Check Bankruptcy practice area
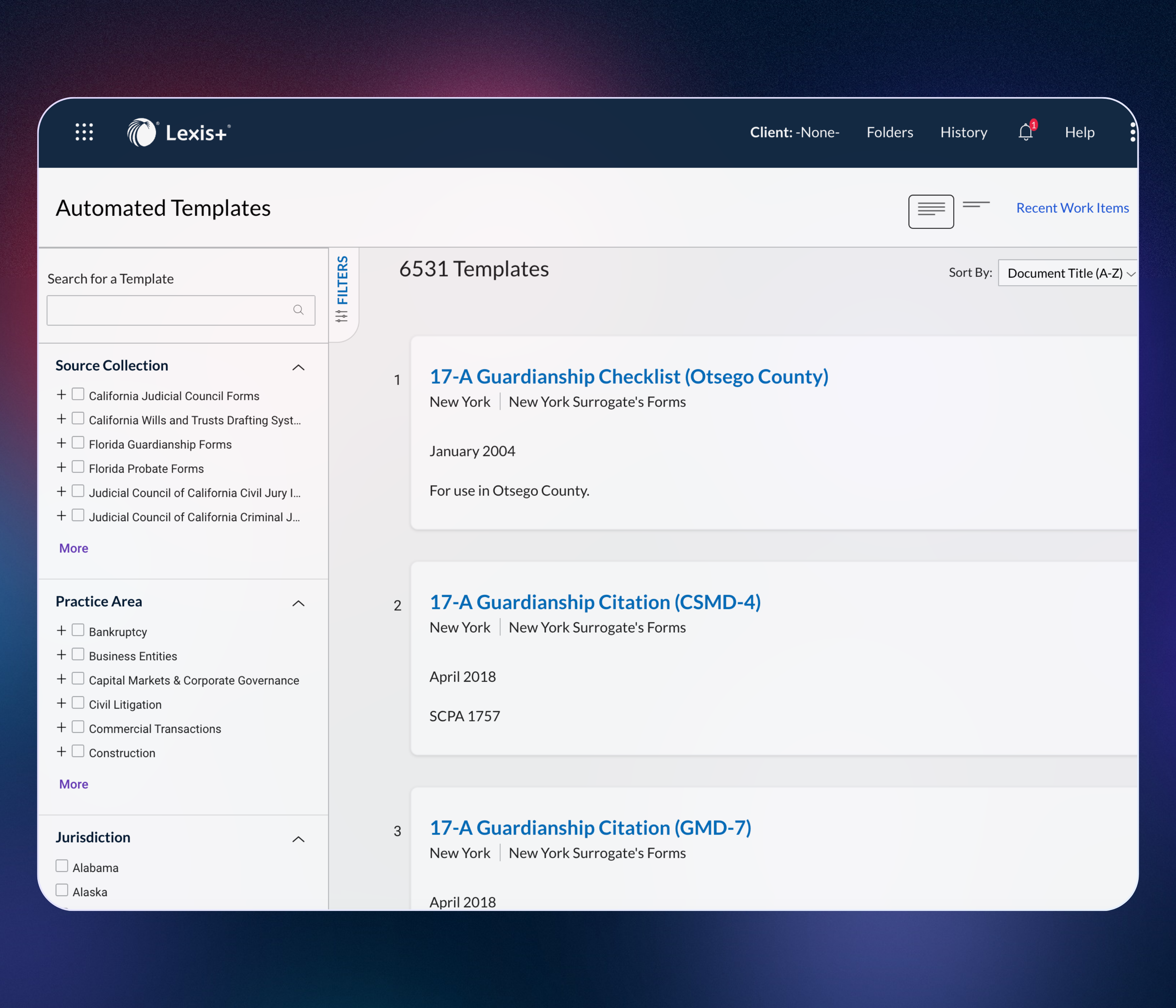The image size is (1176, 1008). [78, 631]
